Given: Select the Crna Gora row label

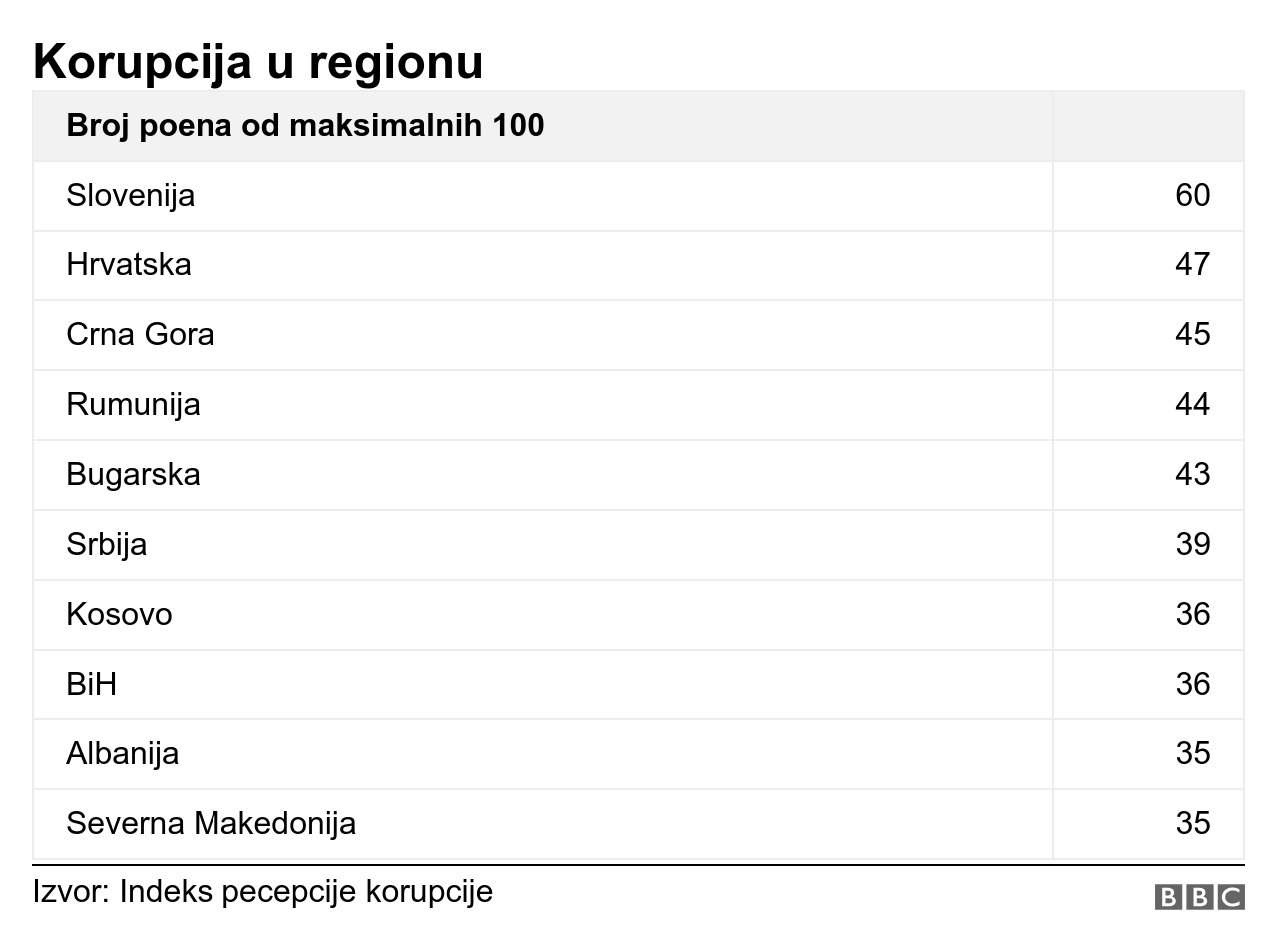Looking at the screenshot, I should (140, 334).
